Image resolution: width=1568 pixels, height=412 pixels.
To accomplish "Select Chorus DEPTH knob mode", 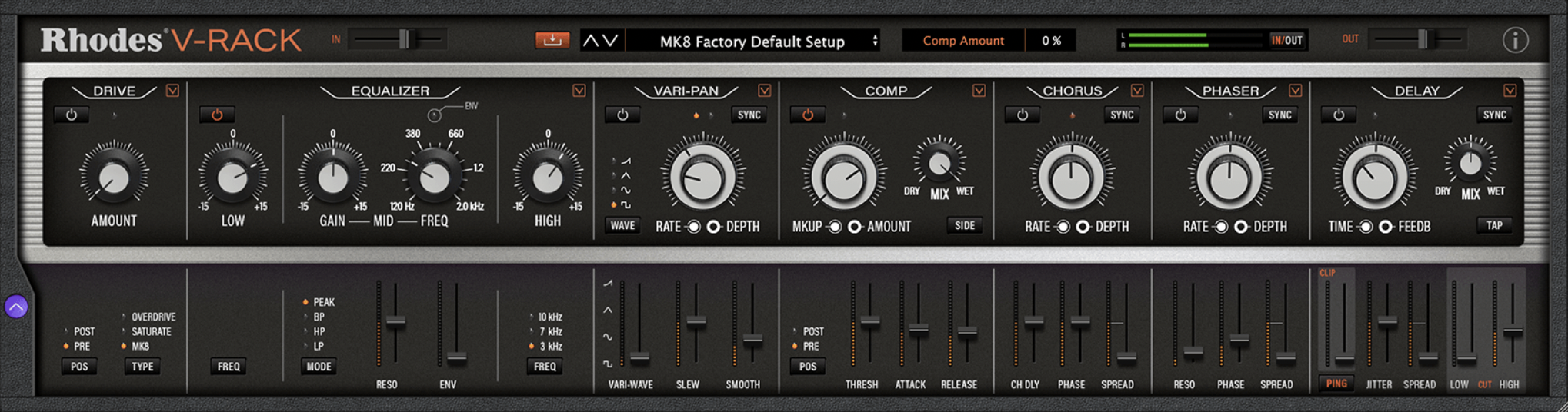I will point(1083,227).
